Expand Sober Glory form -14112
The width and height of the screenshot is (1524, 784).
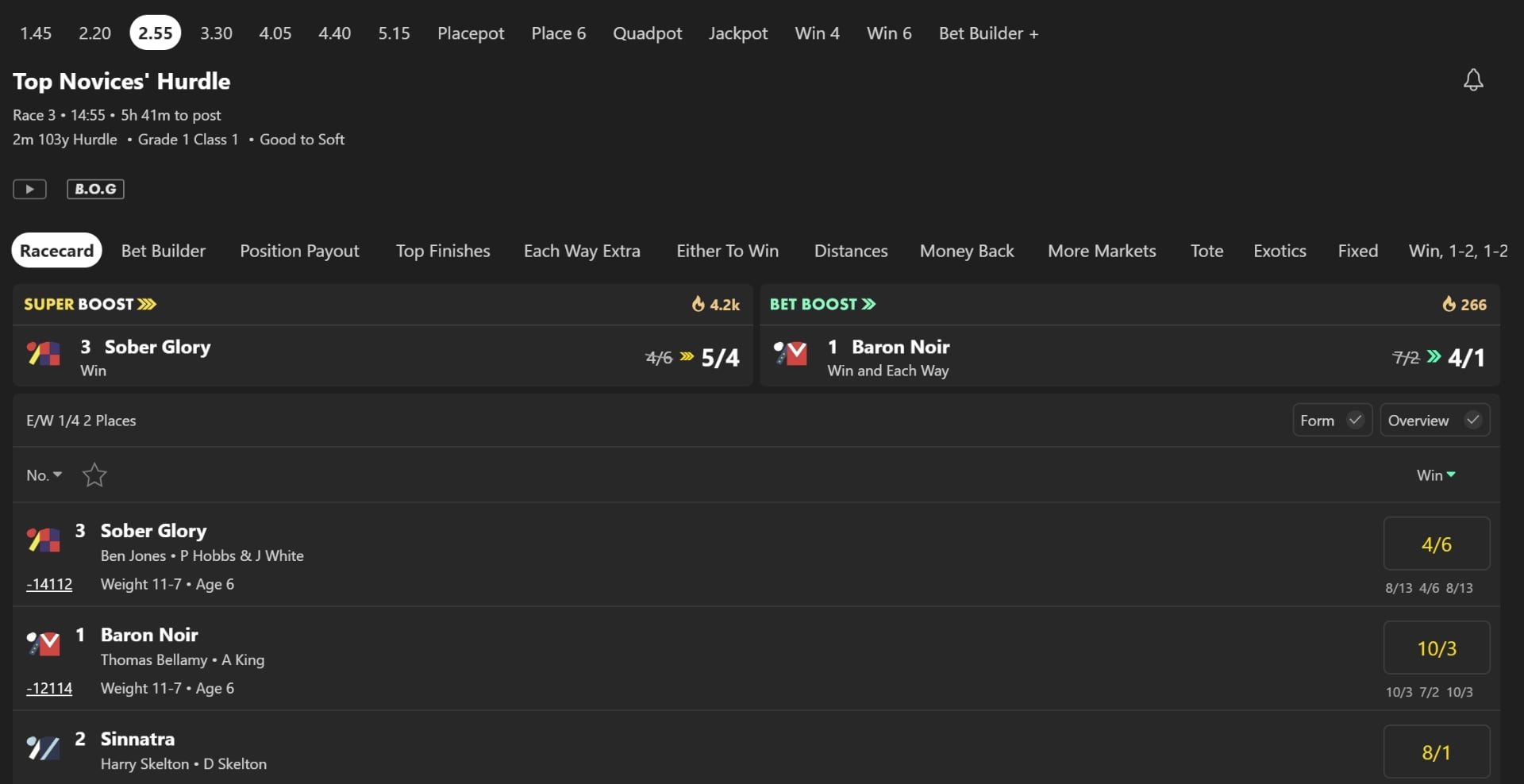pyautogui.click(x=49, y=584)
